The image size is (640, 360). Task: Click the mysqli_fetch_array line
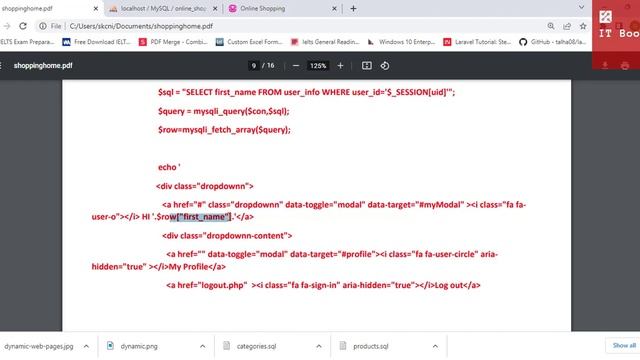tap(224, 130)
